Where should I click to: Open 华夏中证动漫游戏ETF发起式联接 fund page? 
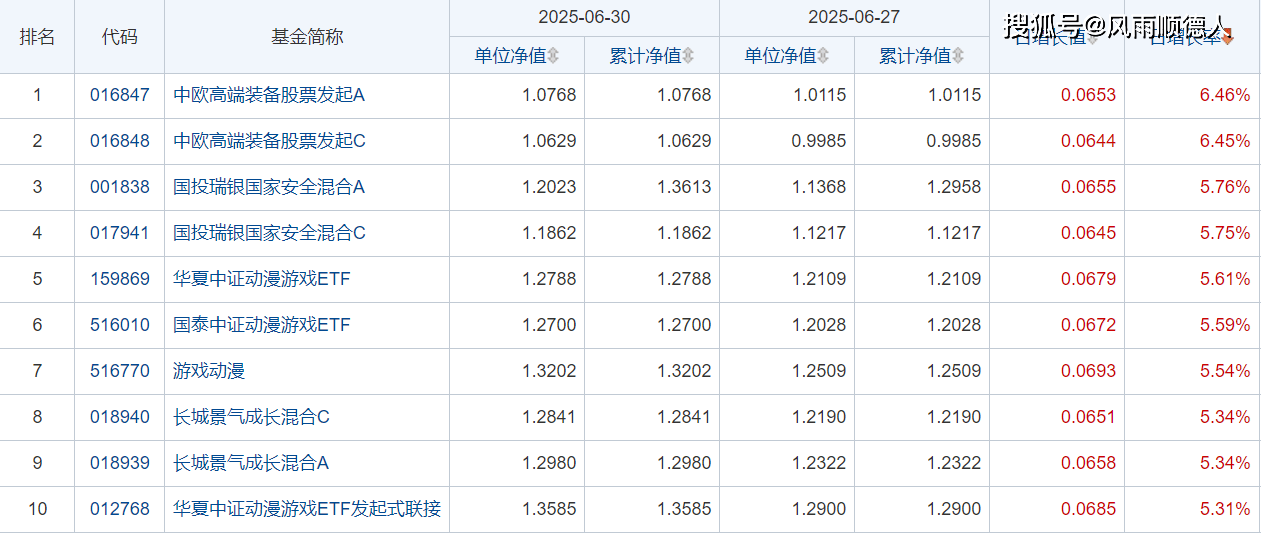click(x=307, y=509)
